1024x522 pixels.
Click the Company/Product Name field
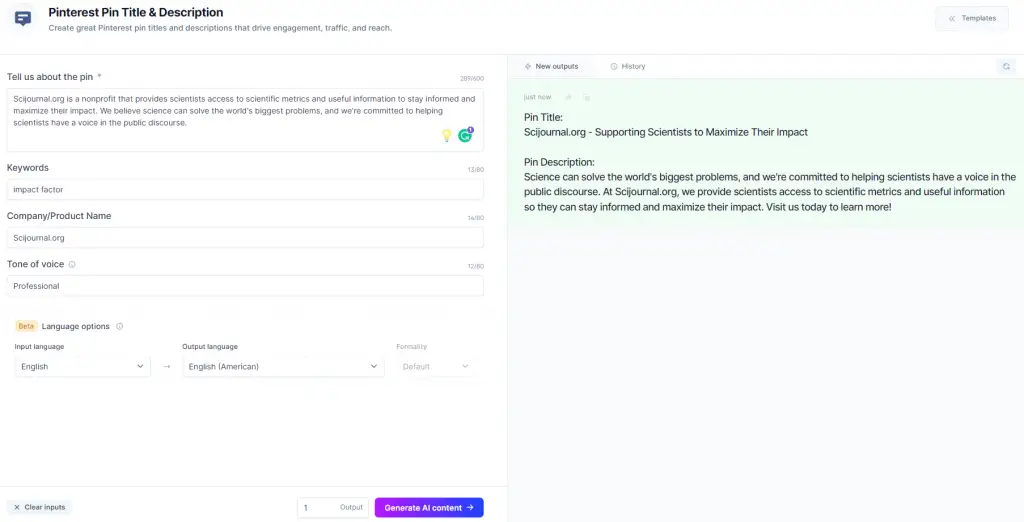click(245, 238)
